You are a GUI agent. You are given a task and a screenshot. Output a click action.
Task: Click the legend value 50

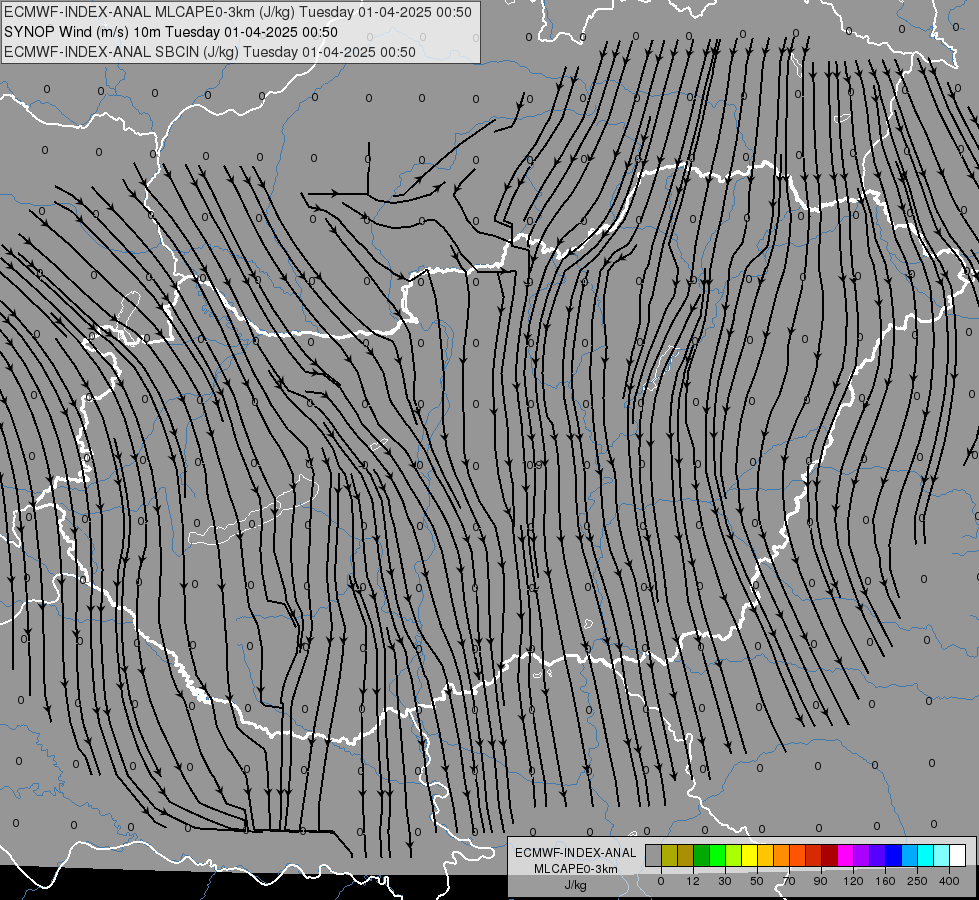[x=756, y=881]
